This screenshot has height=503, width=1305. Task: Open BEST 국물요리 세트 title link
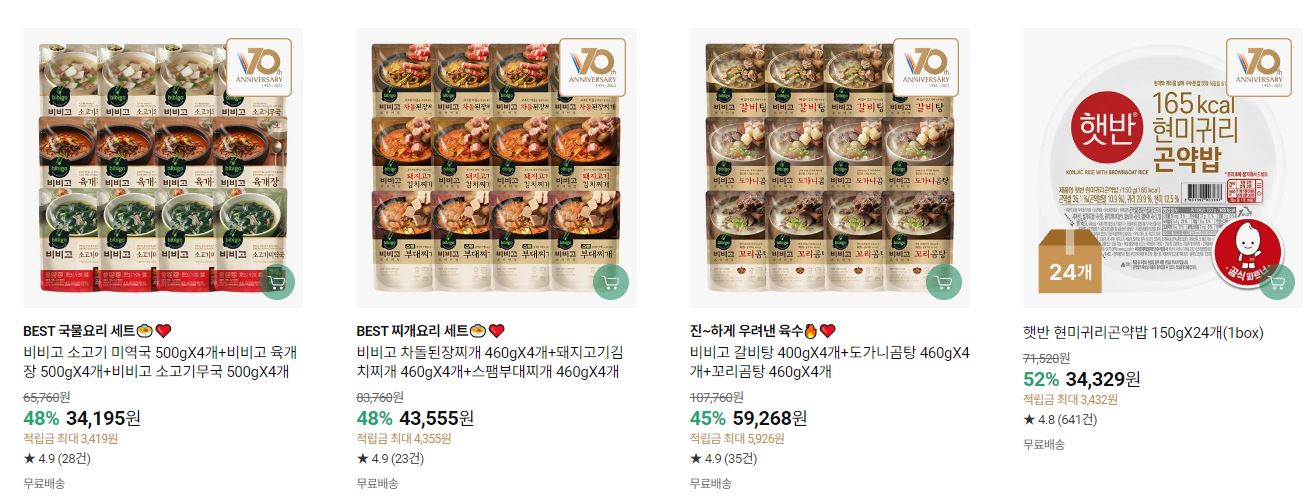point(98,331)
